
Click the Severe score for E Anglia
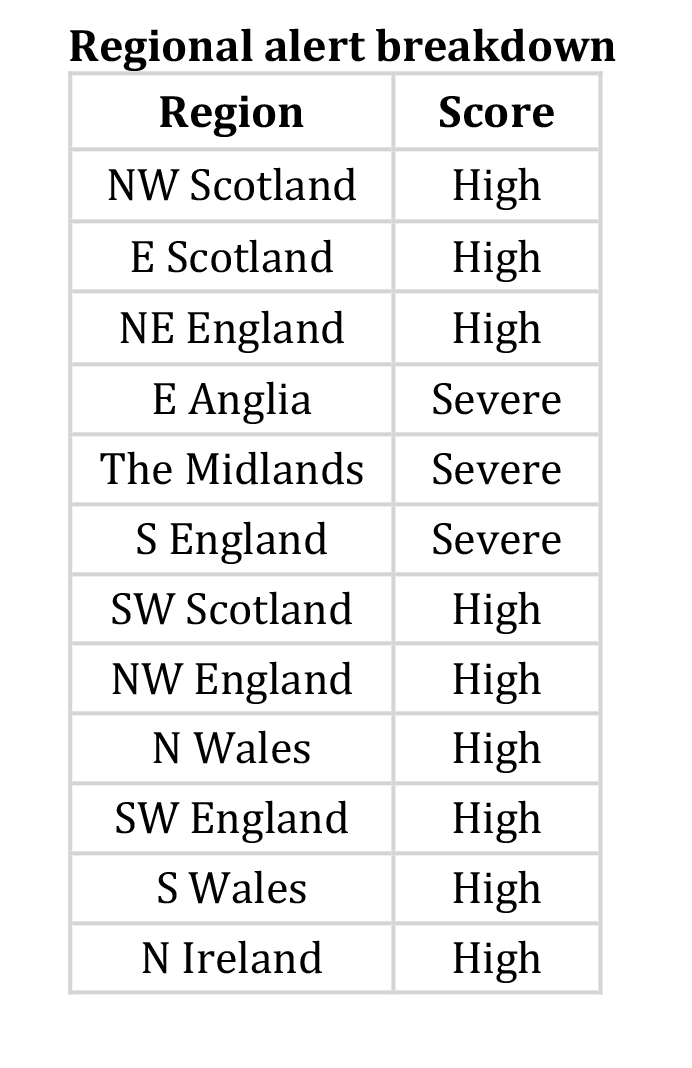(x=497, y=399)
